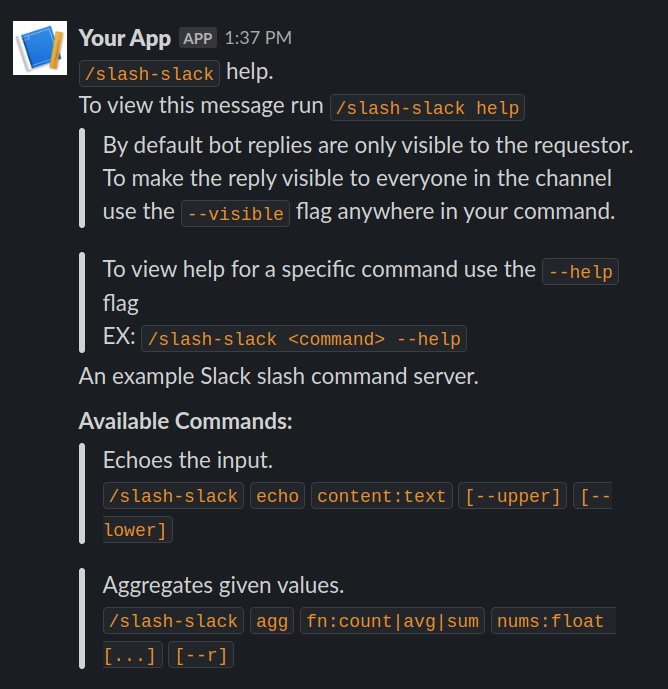Click the /slash-slack <command> --help example

coord(304,339)
